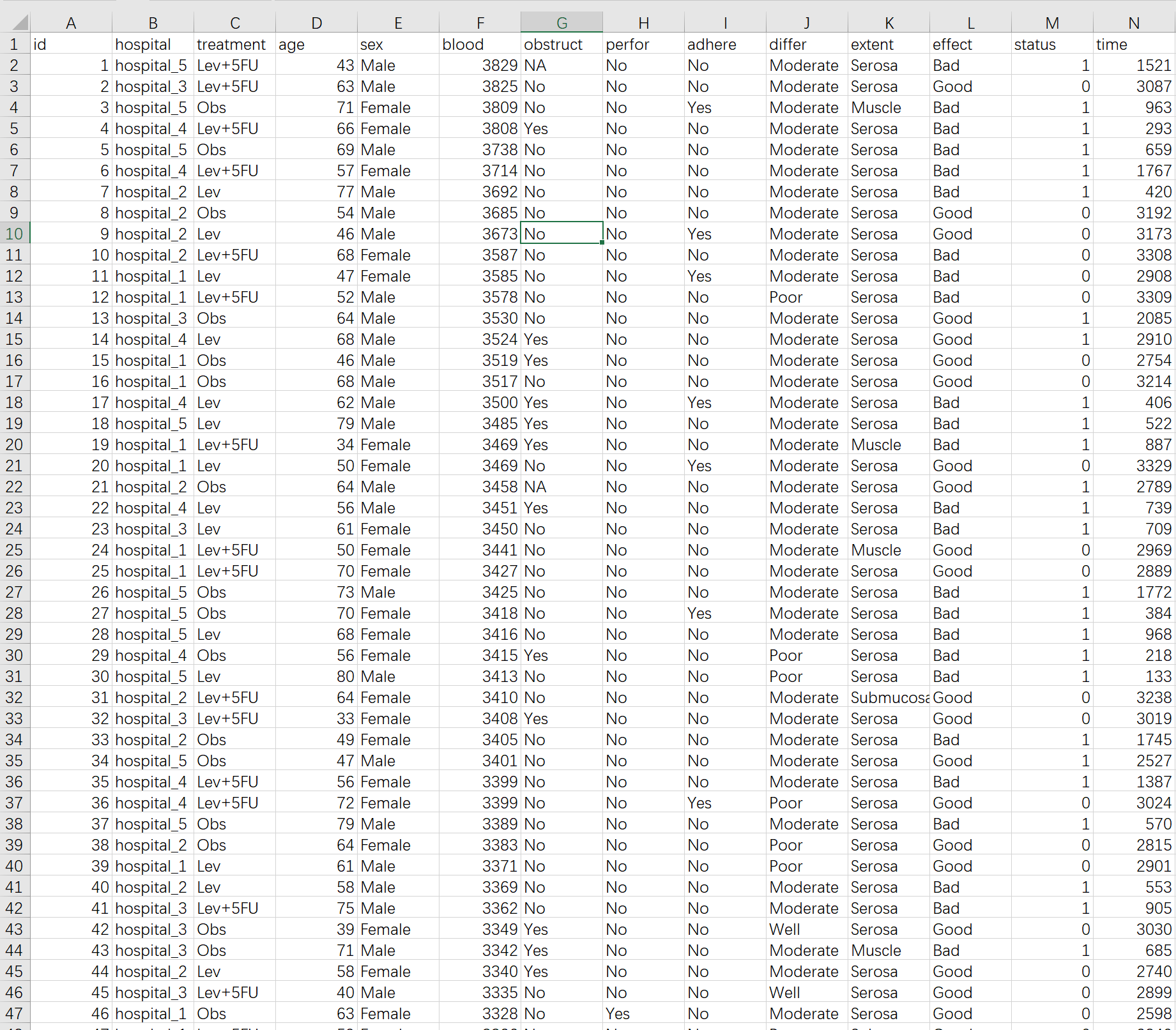Image resolution: width=1176 pixels, height=1030 pixels.
Task: Click the time value 2527 cell
Action: 1134,761
